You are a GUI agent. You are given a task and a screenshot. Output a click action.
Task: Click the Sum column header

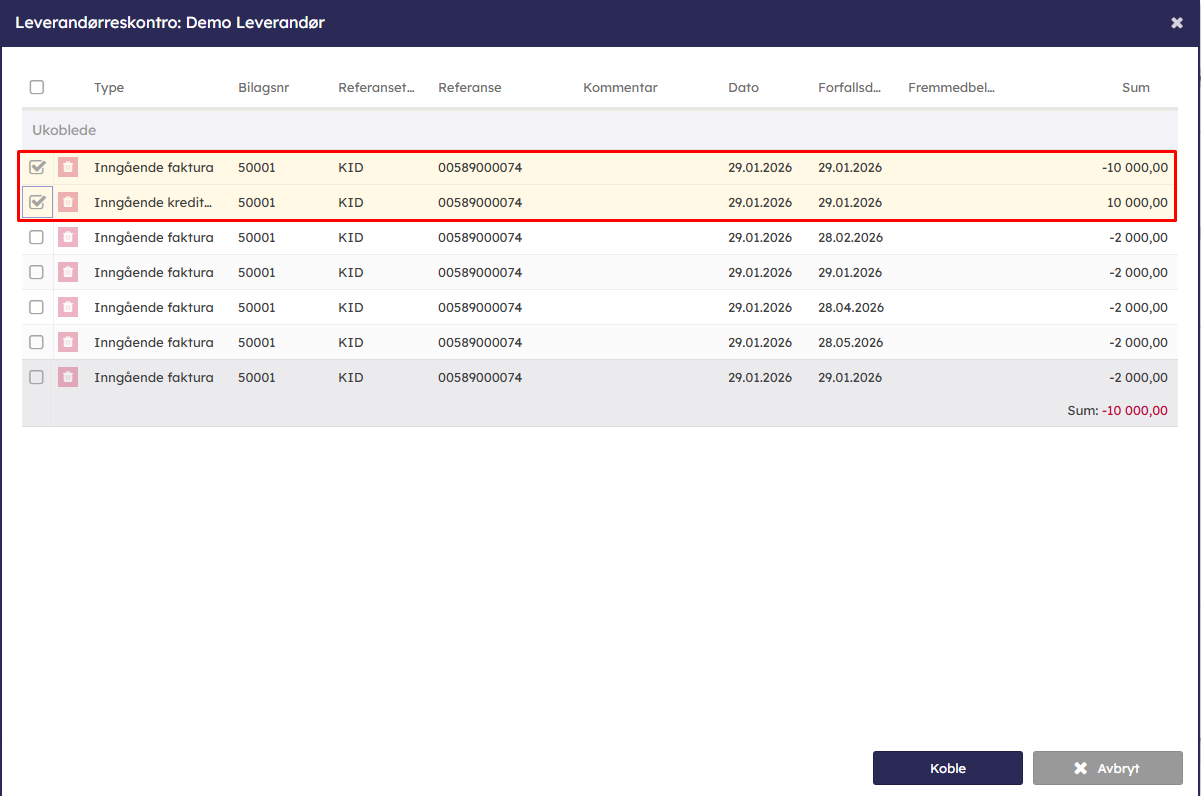tap(1135, 87)
